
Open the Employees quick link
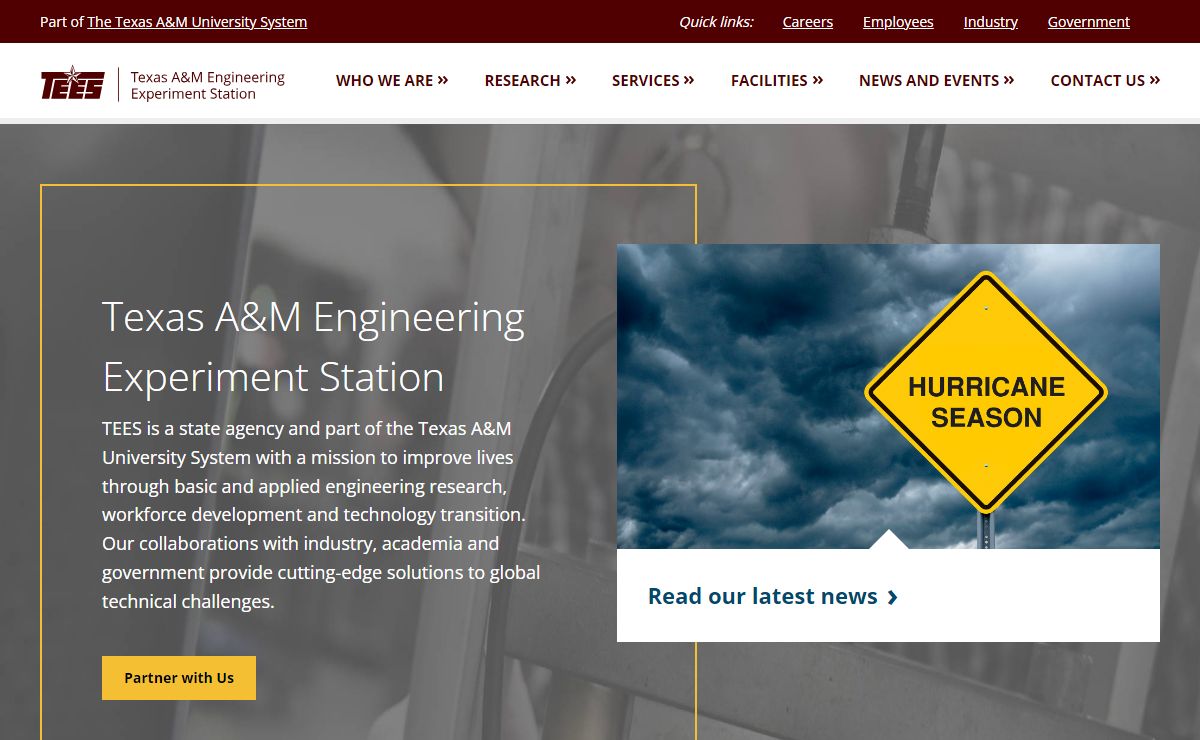[x=898, y=22]
